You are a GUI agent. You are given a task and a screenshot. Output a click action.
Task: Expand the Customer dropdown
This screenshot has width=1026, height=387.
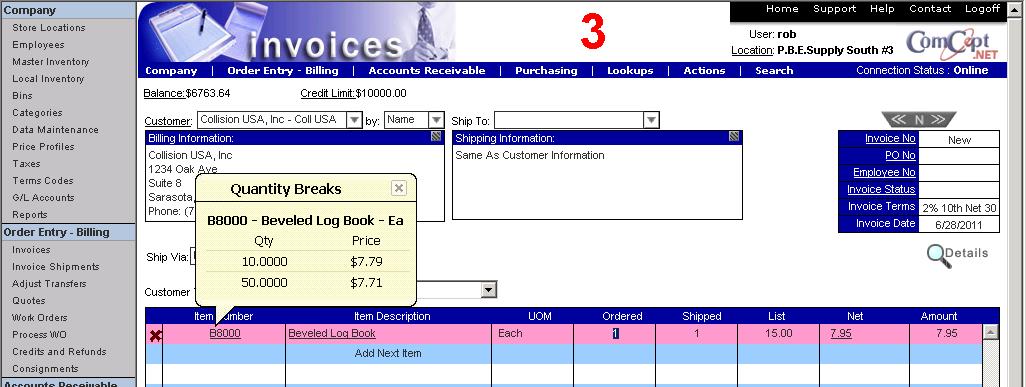tap(354, 120)
